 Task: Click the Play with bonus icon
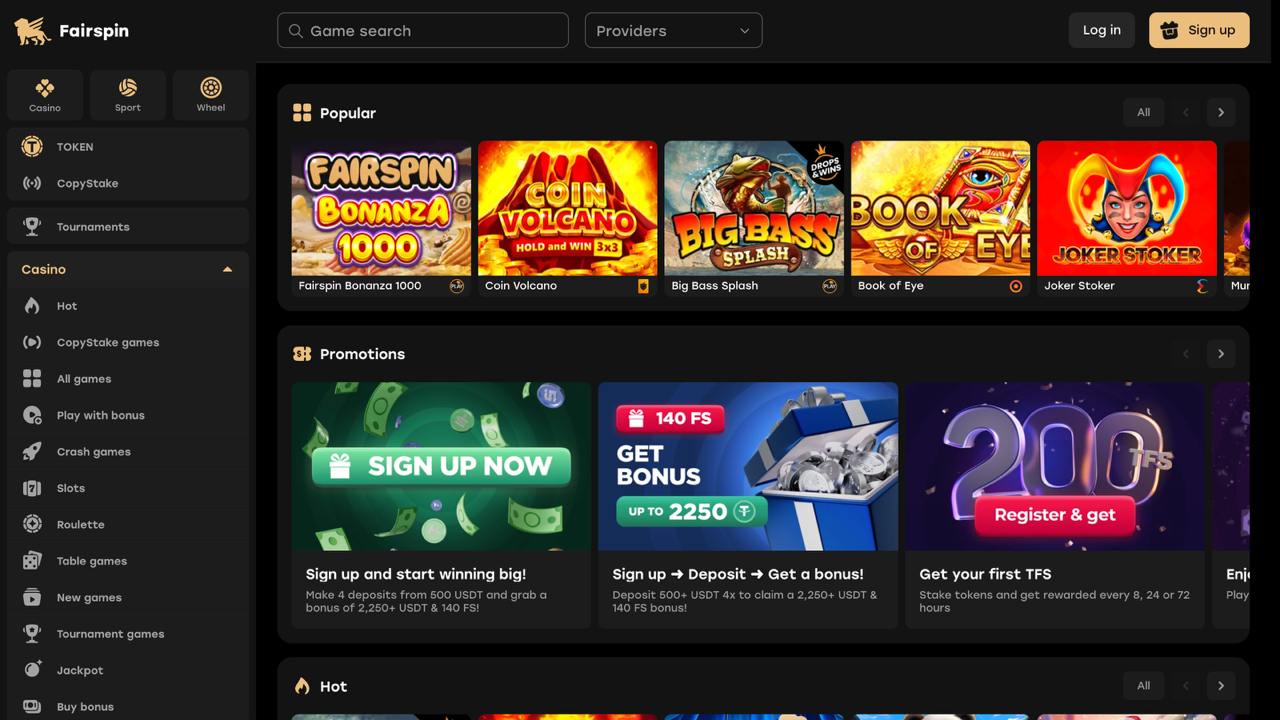tap(32, 415)
